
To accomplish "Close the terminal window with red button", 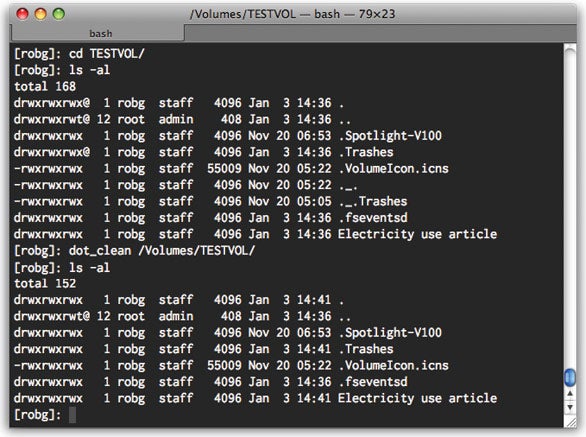I will [x=23, y=14].
